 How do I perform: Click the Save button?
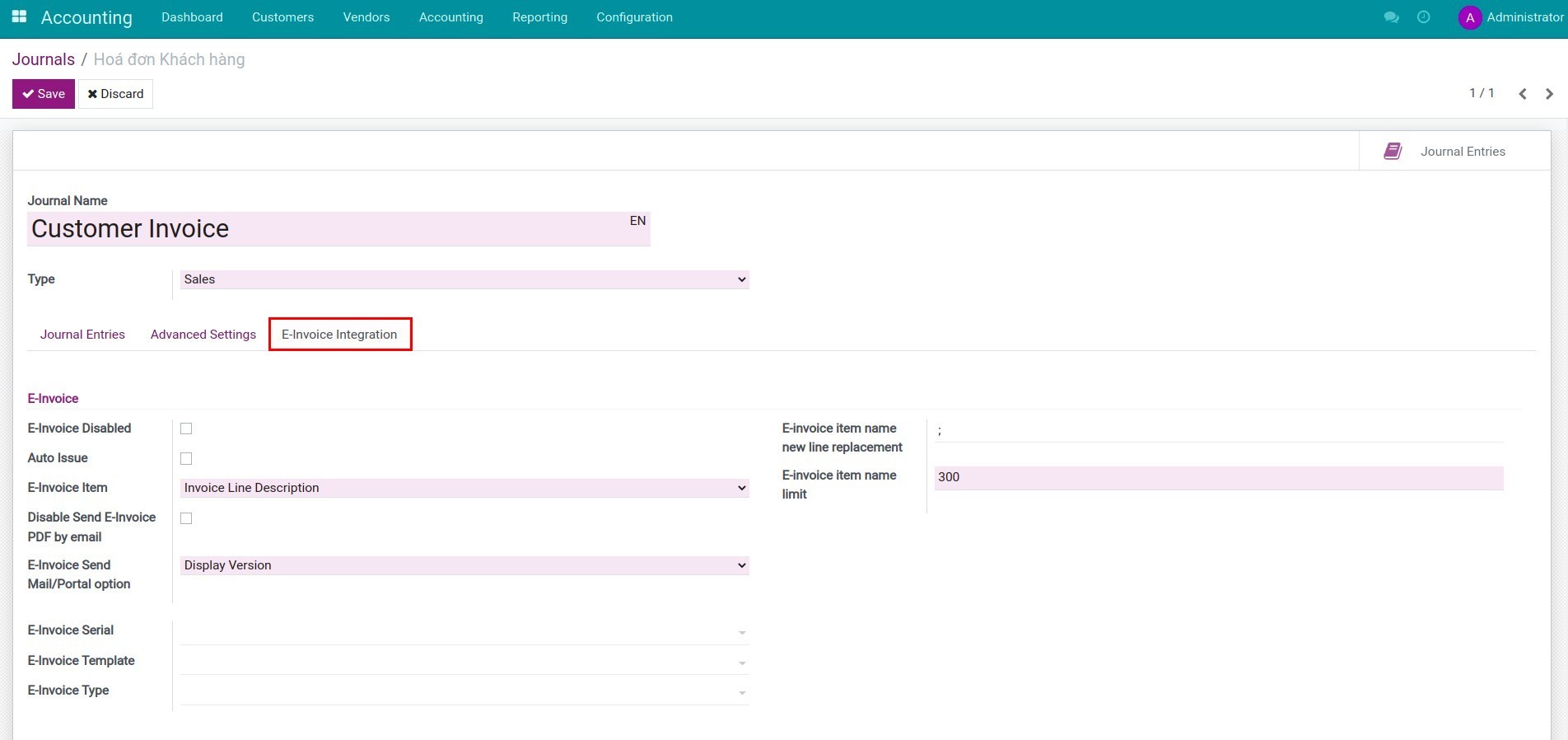(44, 94)
